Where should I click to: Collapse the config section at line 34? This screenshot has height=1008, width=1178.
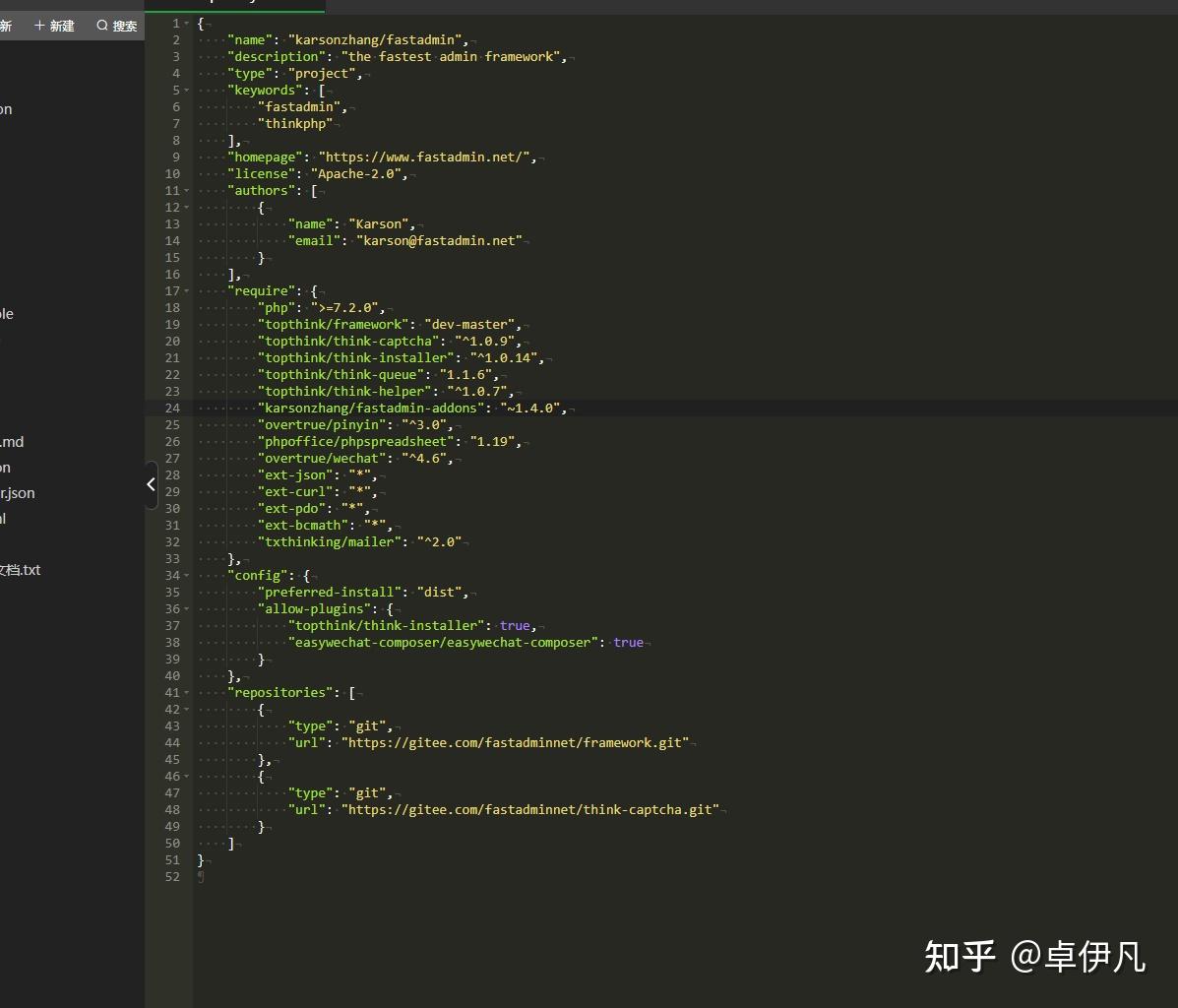tap(186, 575)
